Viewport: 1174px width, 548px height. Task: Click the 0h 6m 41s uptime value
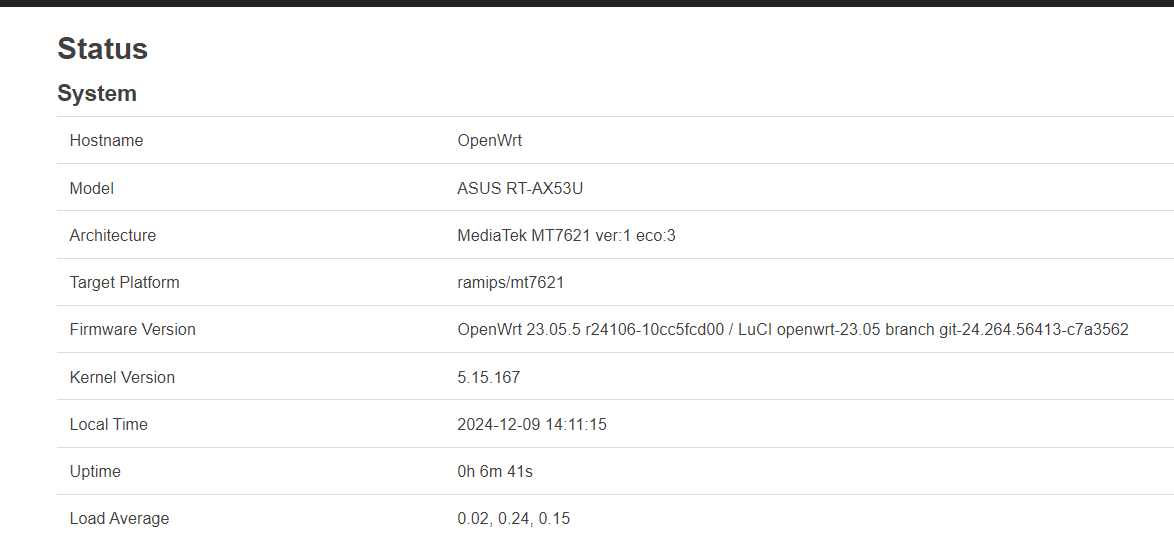pyautogui.click(x=495, y=472)
